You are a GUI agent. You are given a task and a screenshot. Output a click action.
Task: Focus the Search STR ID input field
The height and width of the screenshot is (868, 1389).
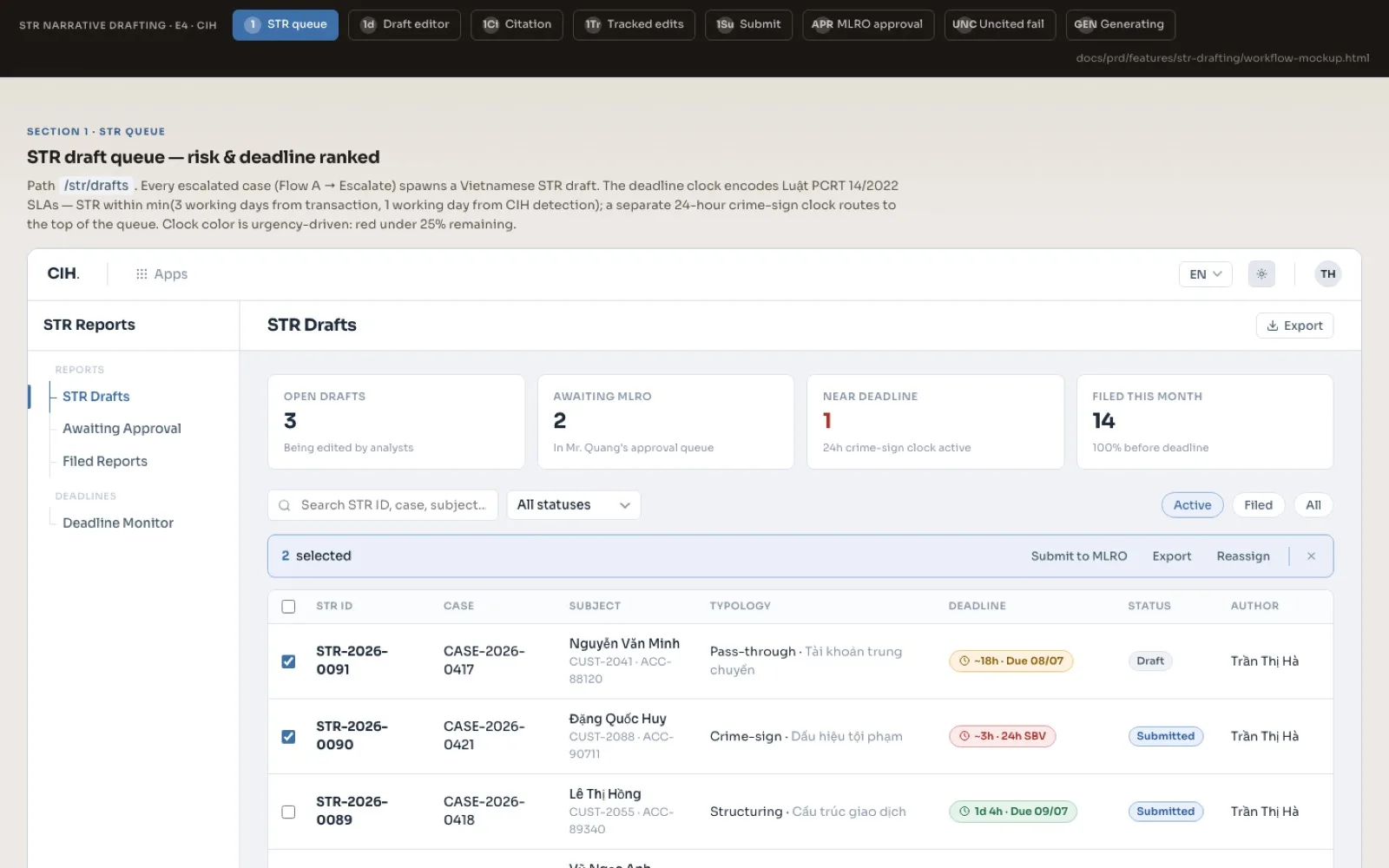coord(383,505)
